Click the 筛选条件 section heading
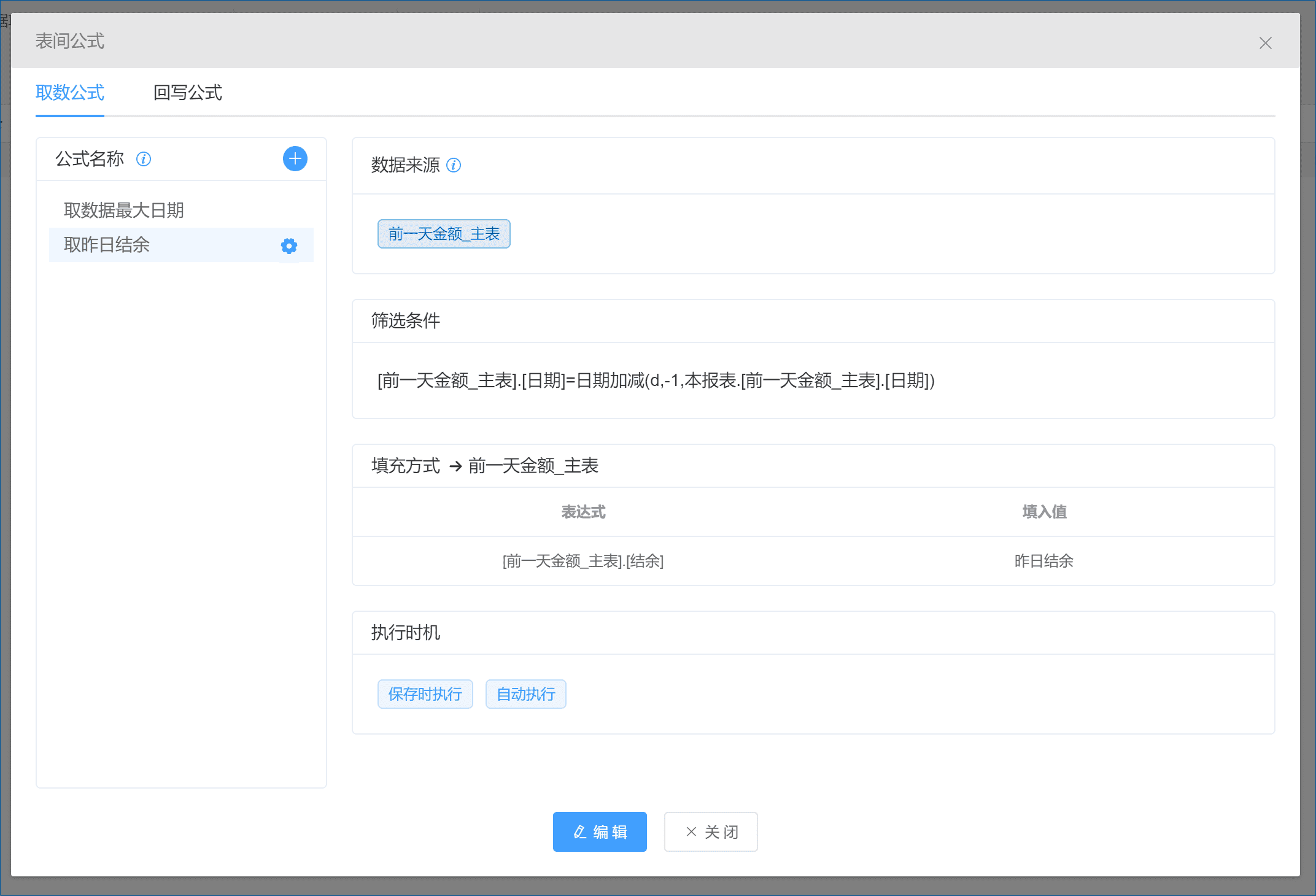Viewport: 1316px width, 896px height. point(406,320)
